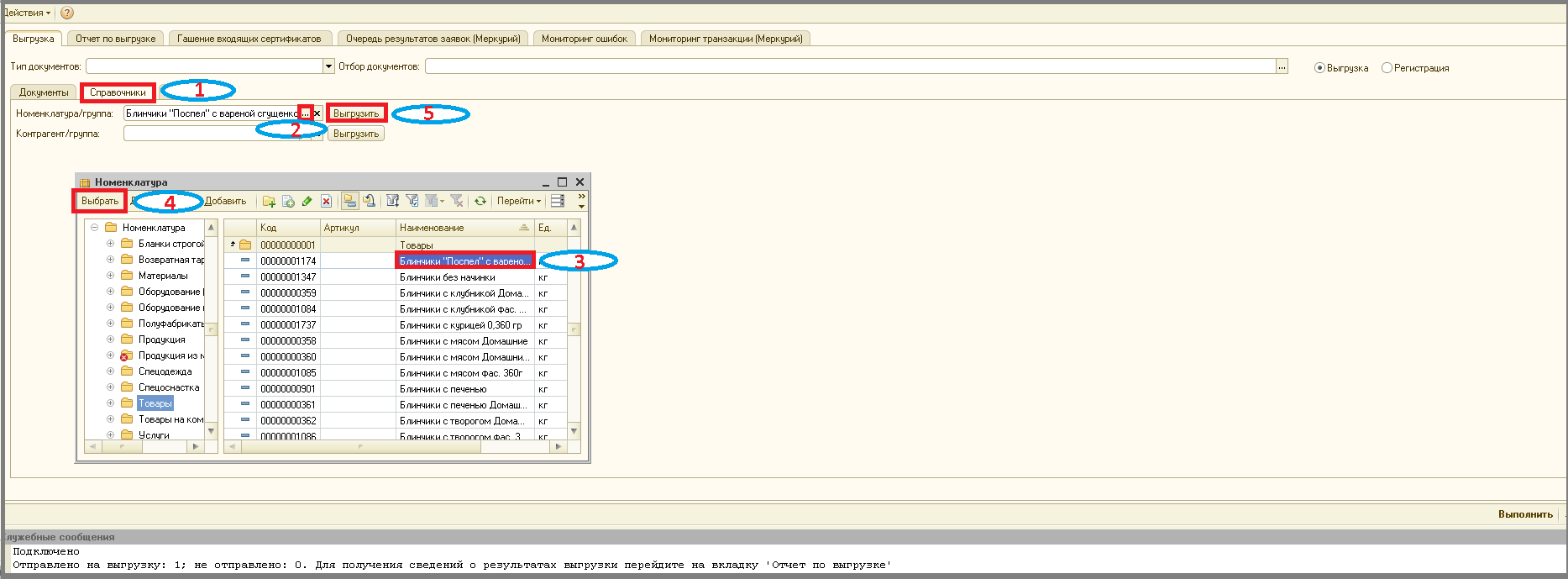This screenshot has height=579, width=1568.
Task: Click the sort indicator in Наименование header
Action: point(524,228)
